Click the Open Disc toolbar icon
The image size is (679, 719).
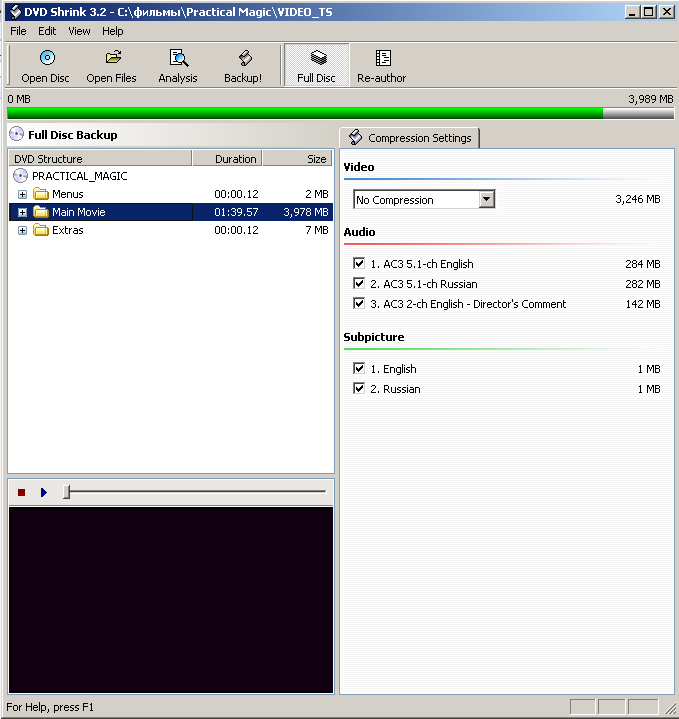(x=47, y=58)
